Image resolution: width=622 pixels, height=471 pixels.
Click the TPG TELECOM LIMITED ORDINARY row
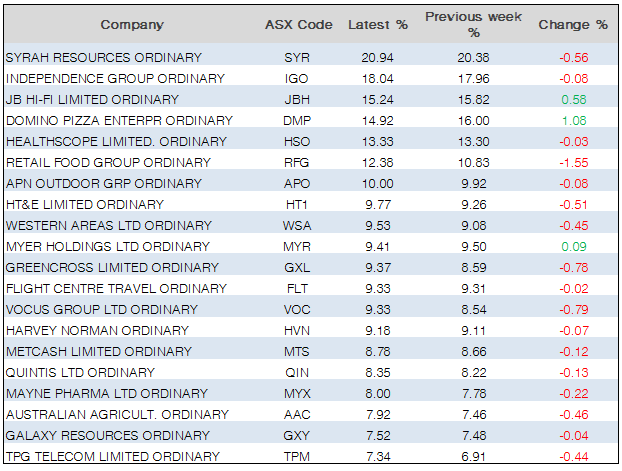[x=112, y=457]
